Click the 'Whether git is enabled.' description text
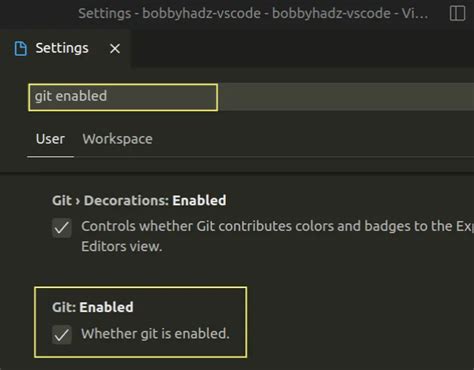 (x=155, y=334)
